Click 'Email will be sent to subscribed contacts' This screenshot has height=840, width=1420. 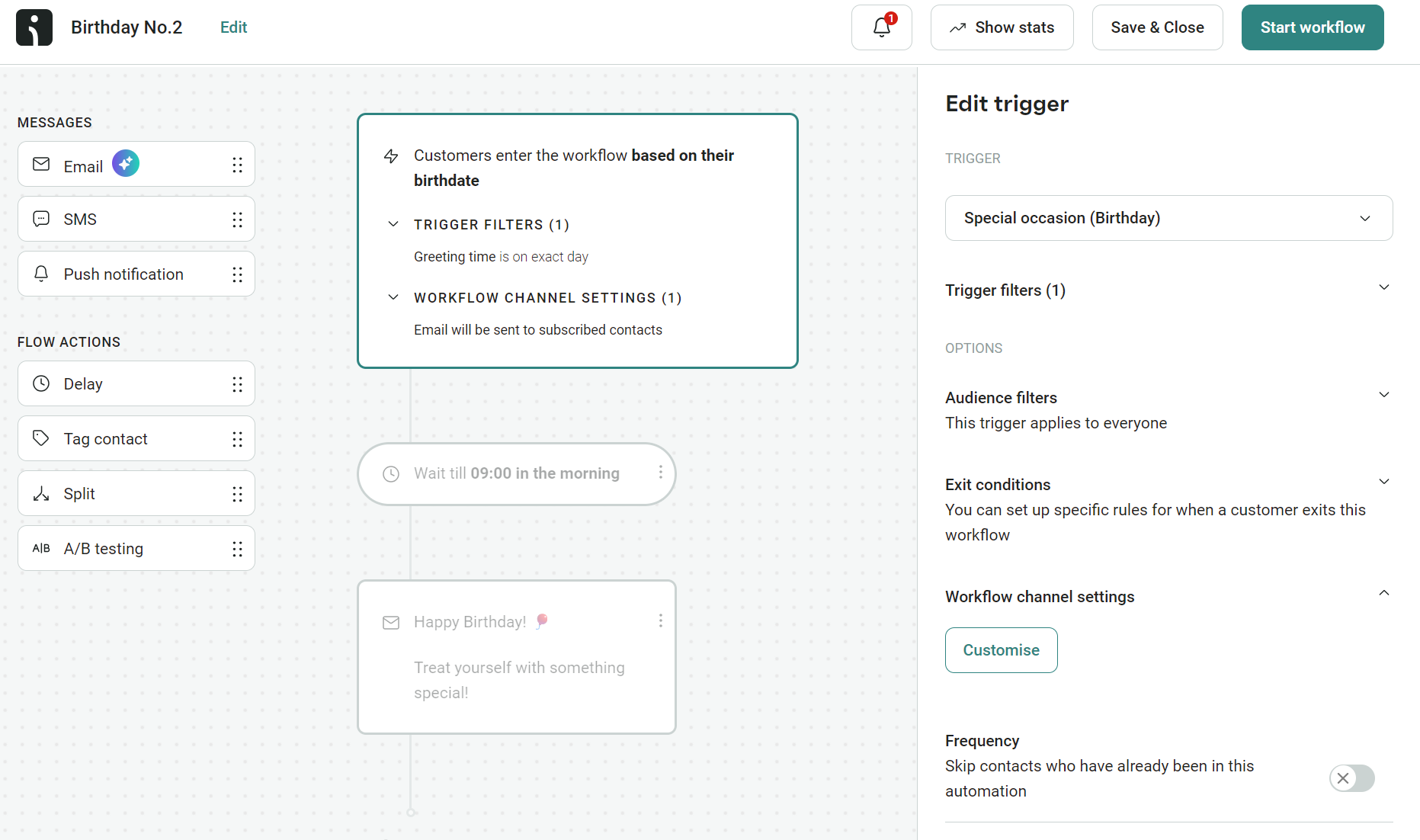(538, 330)
